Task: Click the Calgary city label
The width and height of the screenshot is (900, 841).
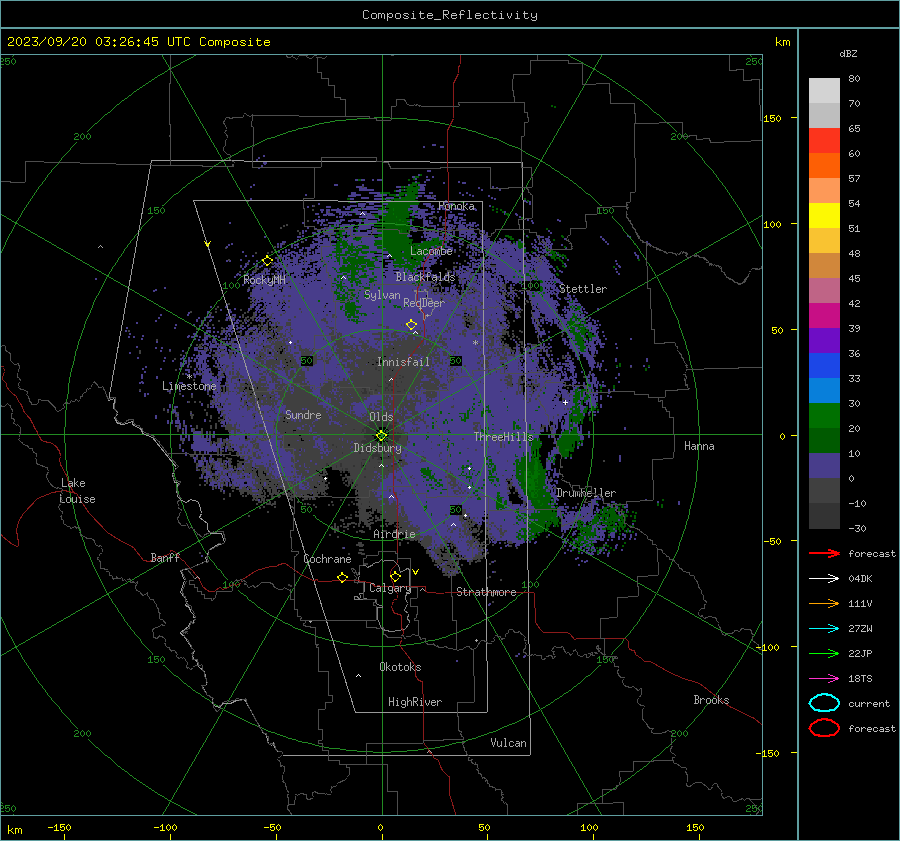Action: point(390,588)
